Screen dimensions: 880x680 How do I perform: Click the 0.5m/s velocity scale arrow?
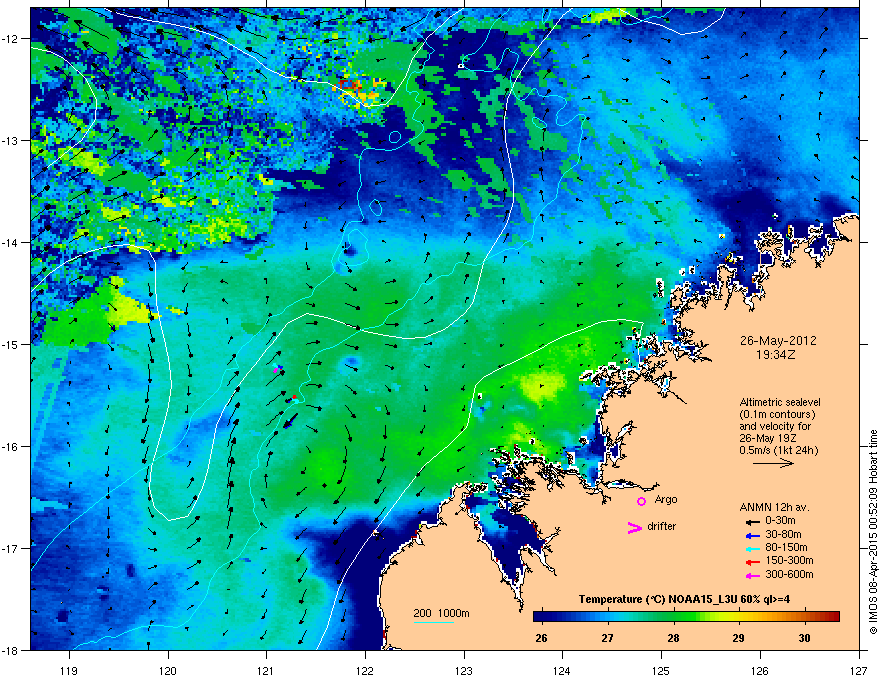[x=773, y=463]
